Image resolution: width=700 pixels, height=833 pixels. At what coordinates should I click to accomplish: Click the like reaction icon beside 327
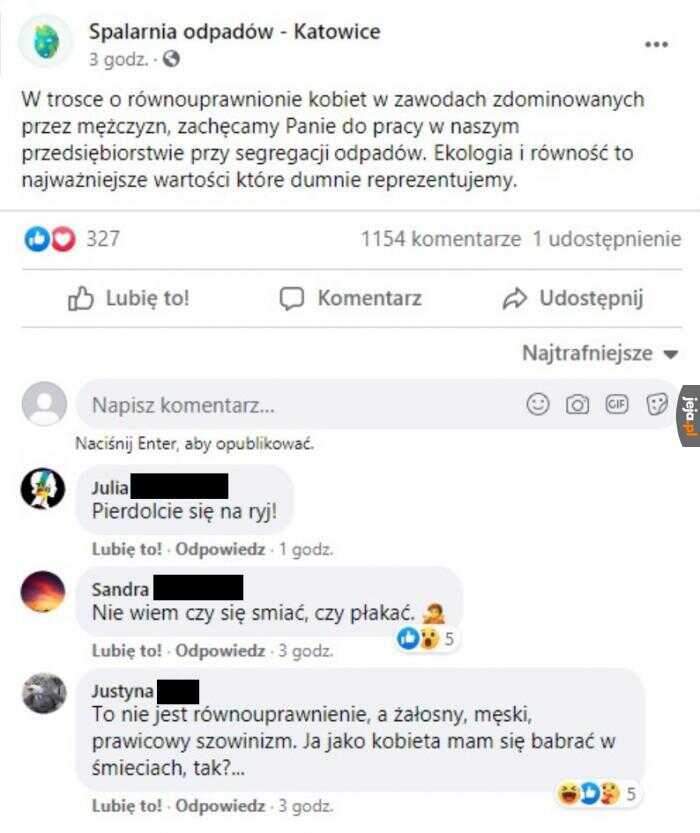tap(37, 239)
